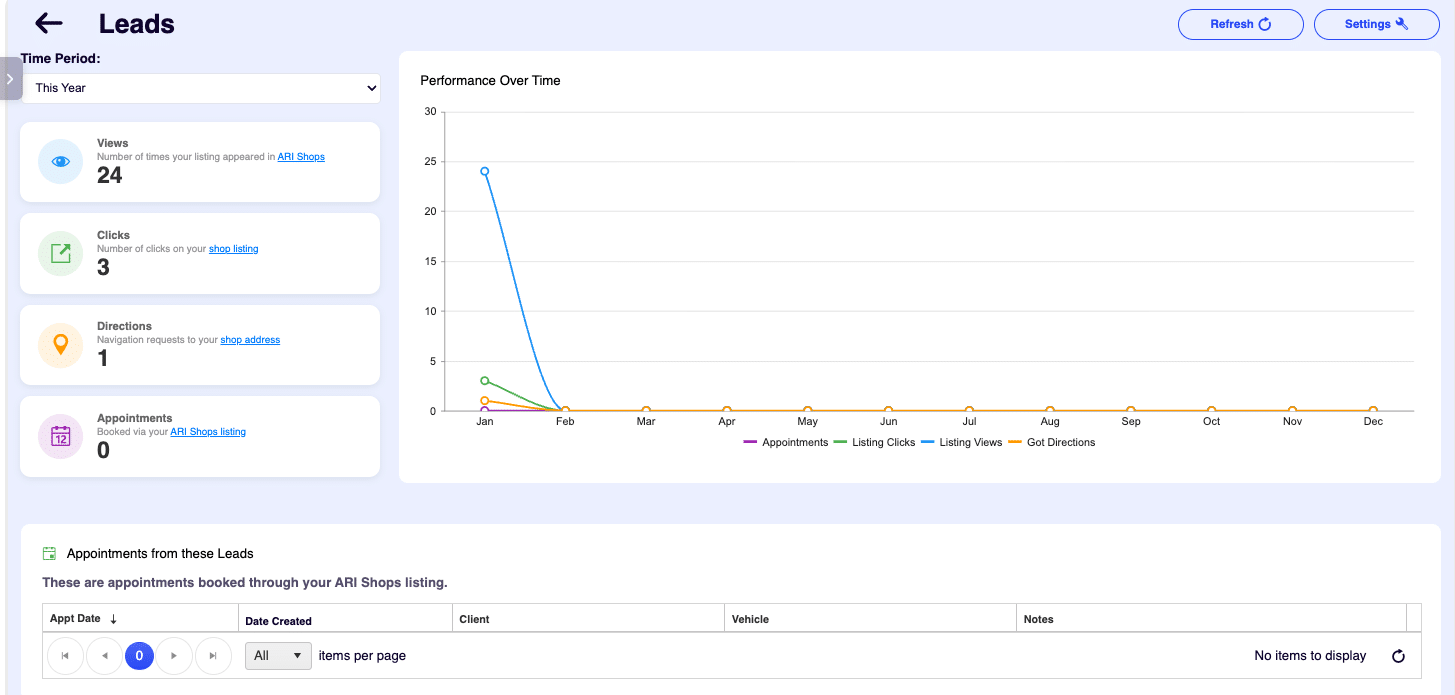The height and width of the screenshot is (695, 1455).
Task: Click the Directions map pin icon
Action: click(60, 345)
